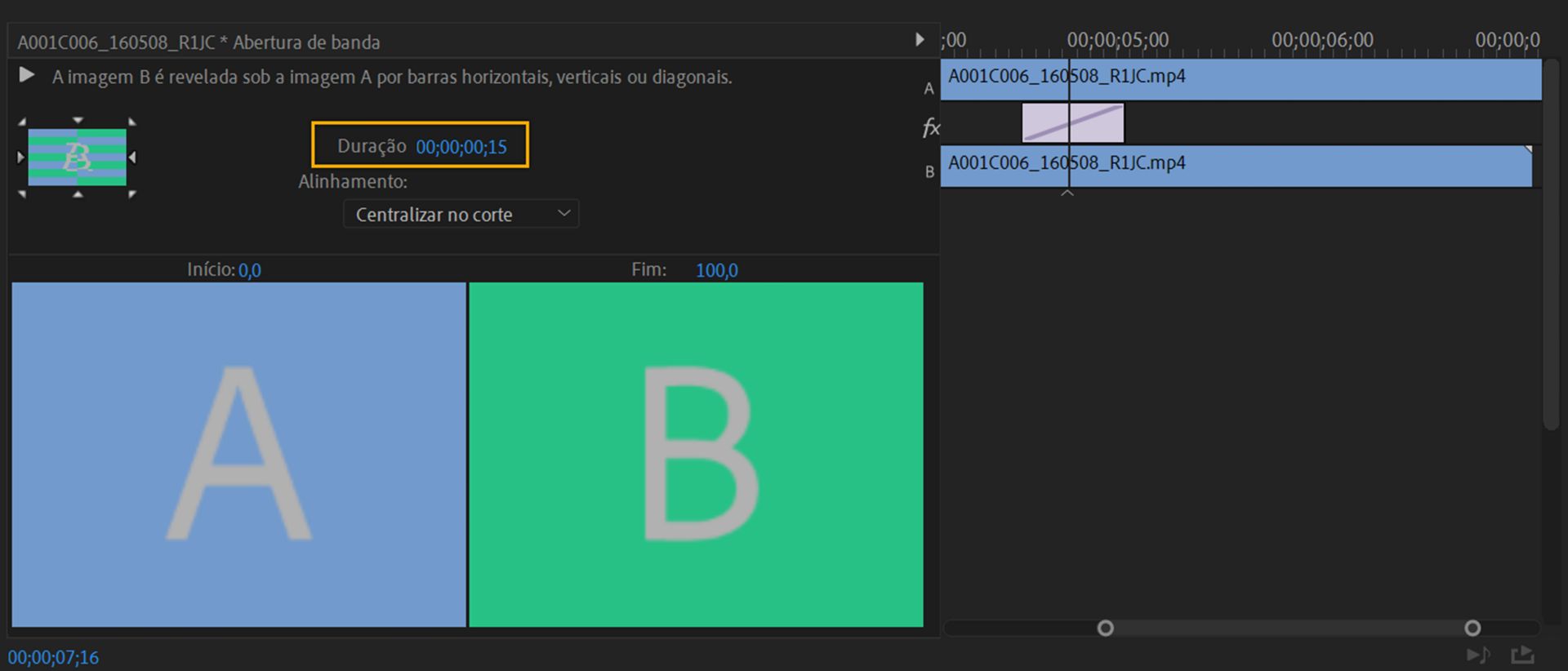
Task: Play the Abertura de banda transition preview
Action: [x=26, y=76]
